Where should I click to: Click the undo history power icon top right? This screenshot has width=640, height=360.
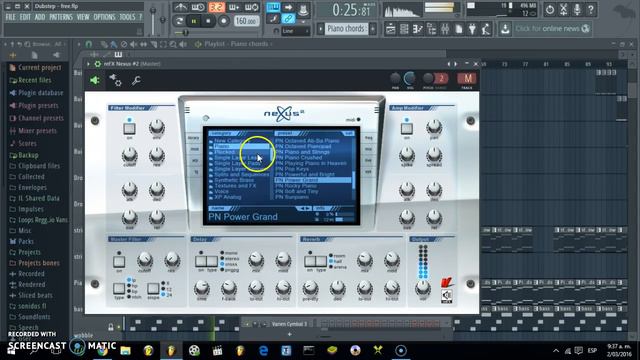(550, 9)
